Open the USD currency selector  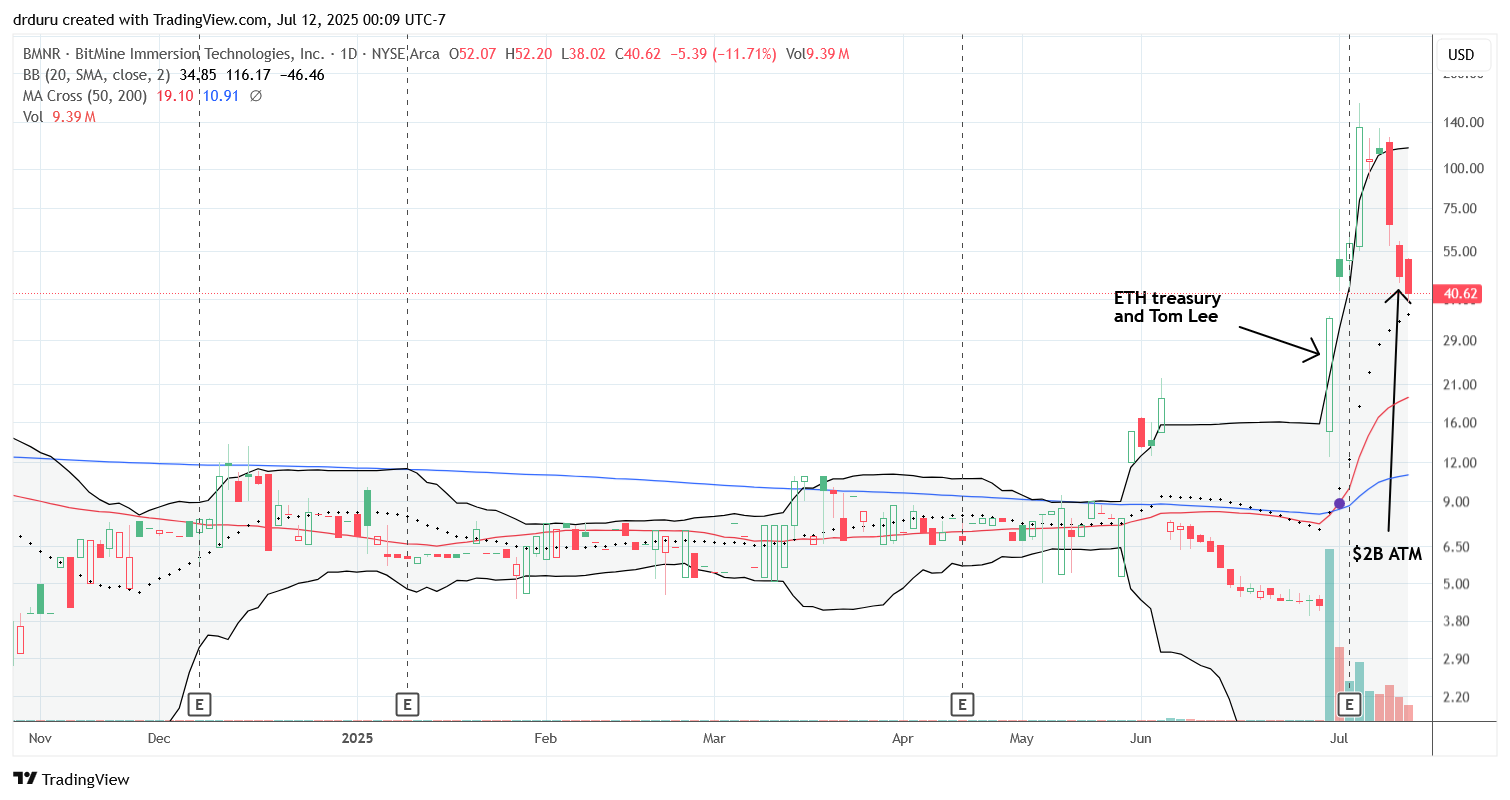coord(1463,55)
